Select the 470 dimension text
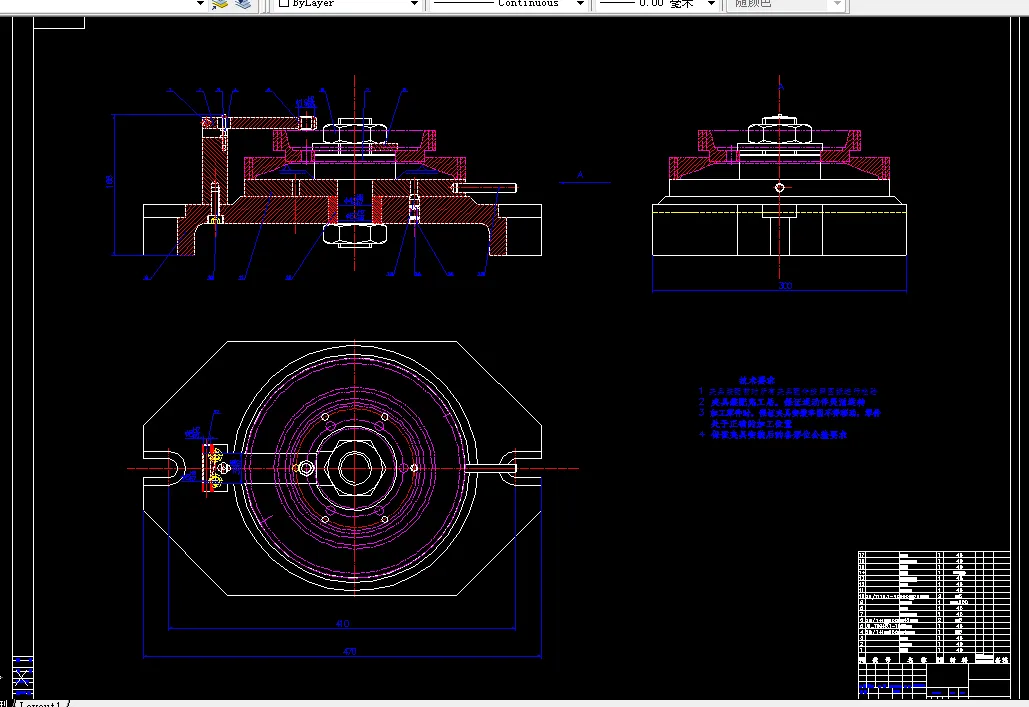Image resolution: width=1029 pixels, height=707 pixels. point(350,651)
